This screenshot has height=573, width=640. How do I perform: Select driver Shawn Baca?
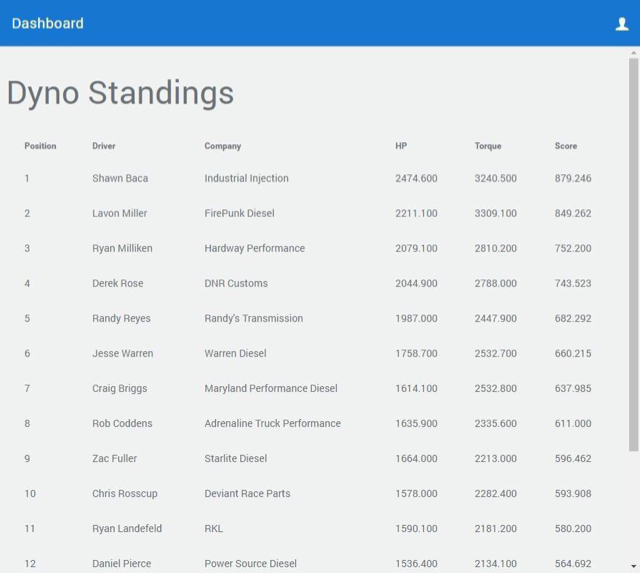coord(120,178)
